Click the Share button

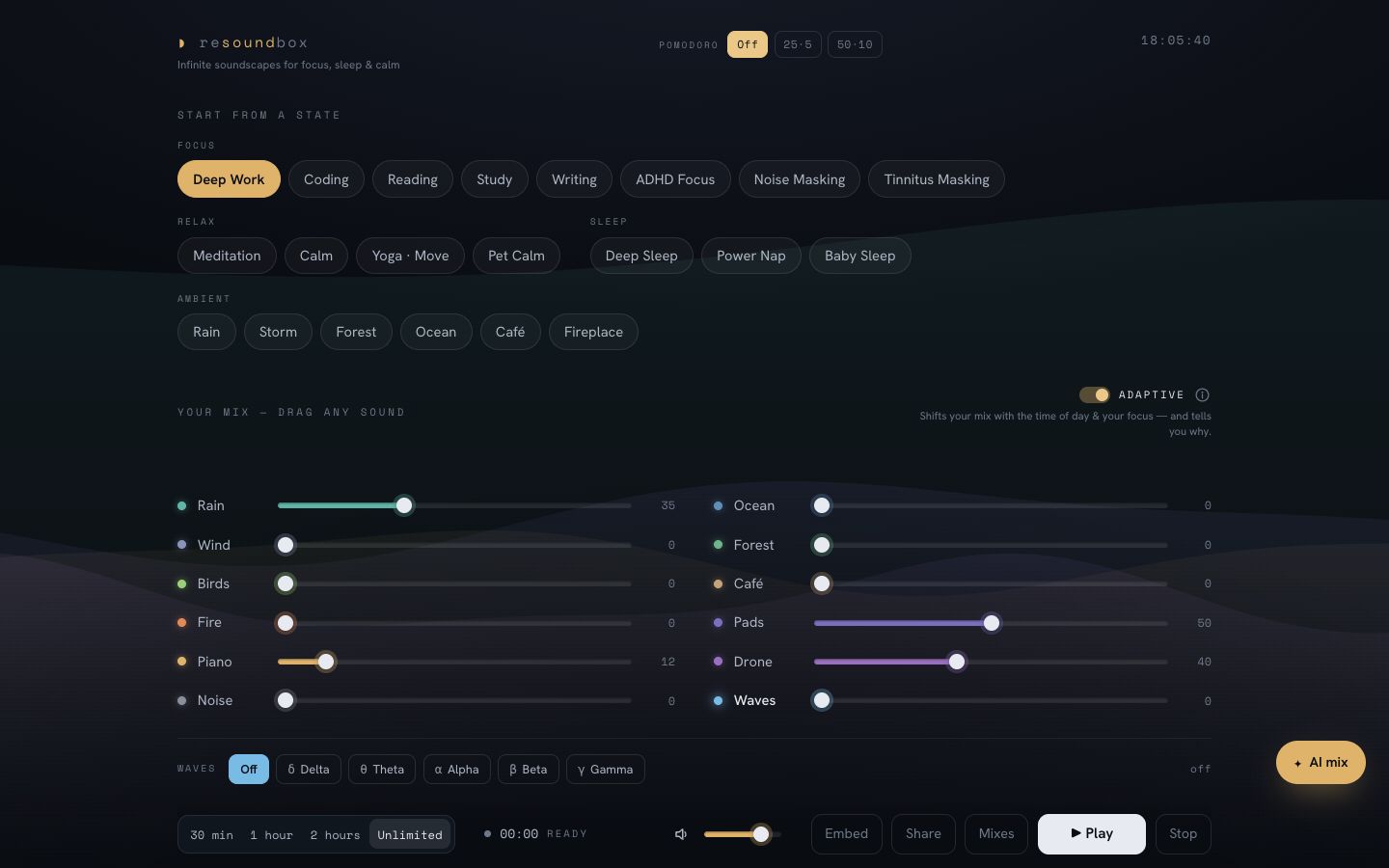click(923, 834)
